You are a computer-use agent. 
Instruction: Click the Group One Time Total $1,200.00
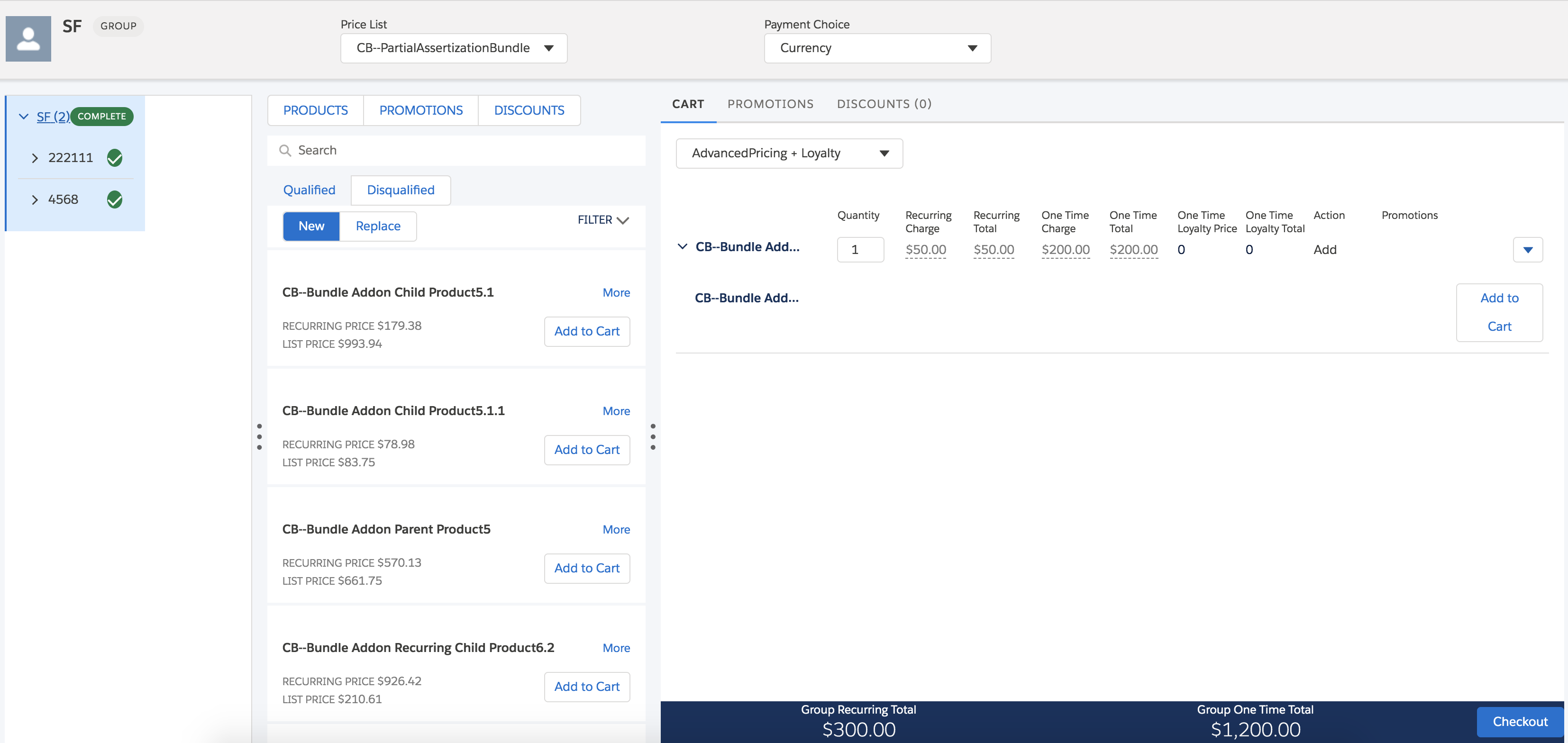pyautogui.click(x=1255, y=729)
